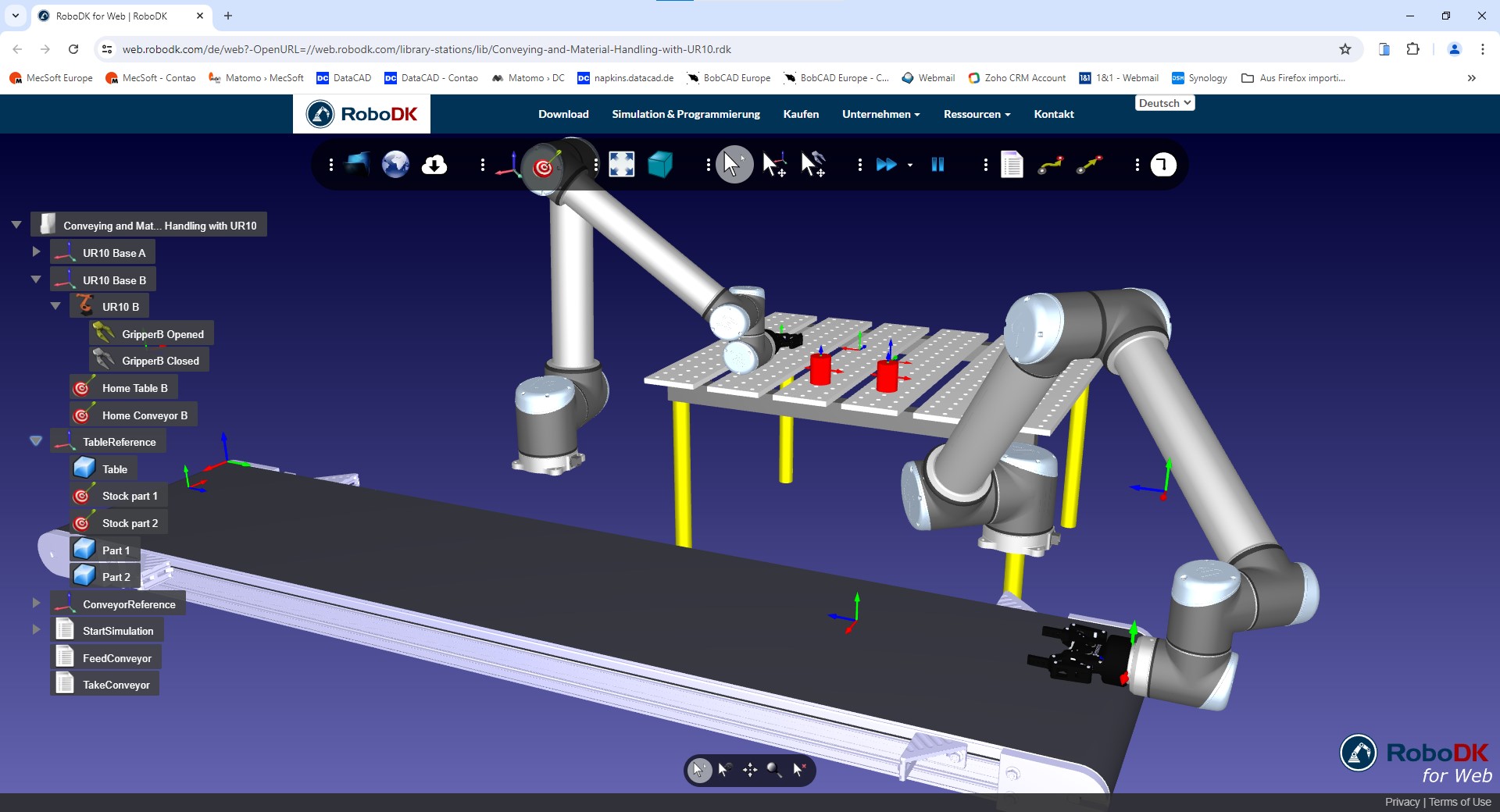Select the FeedConveyor program in the tree
1500x812 pixels.
(x=117, y=657)
